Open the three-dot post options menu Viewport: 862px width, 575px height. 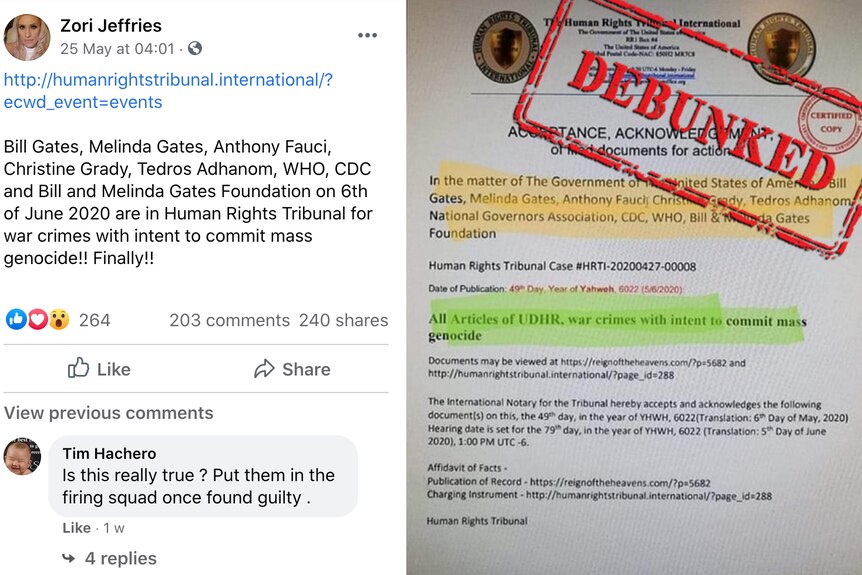(367, 35)
